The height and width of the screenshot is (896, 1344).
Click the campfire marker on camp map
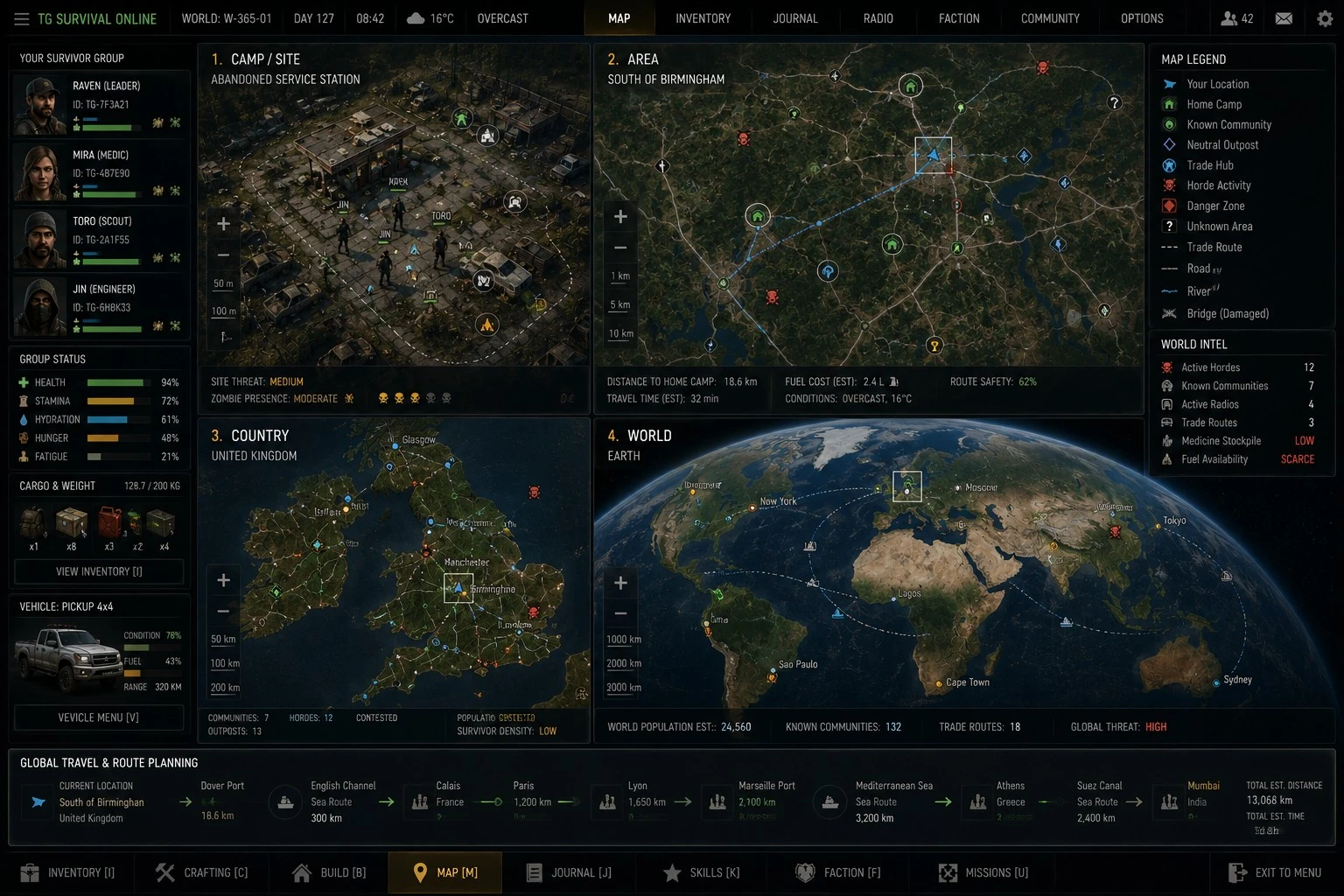pyautogui.click(x=486, y=325)
